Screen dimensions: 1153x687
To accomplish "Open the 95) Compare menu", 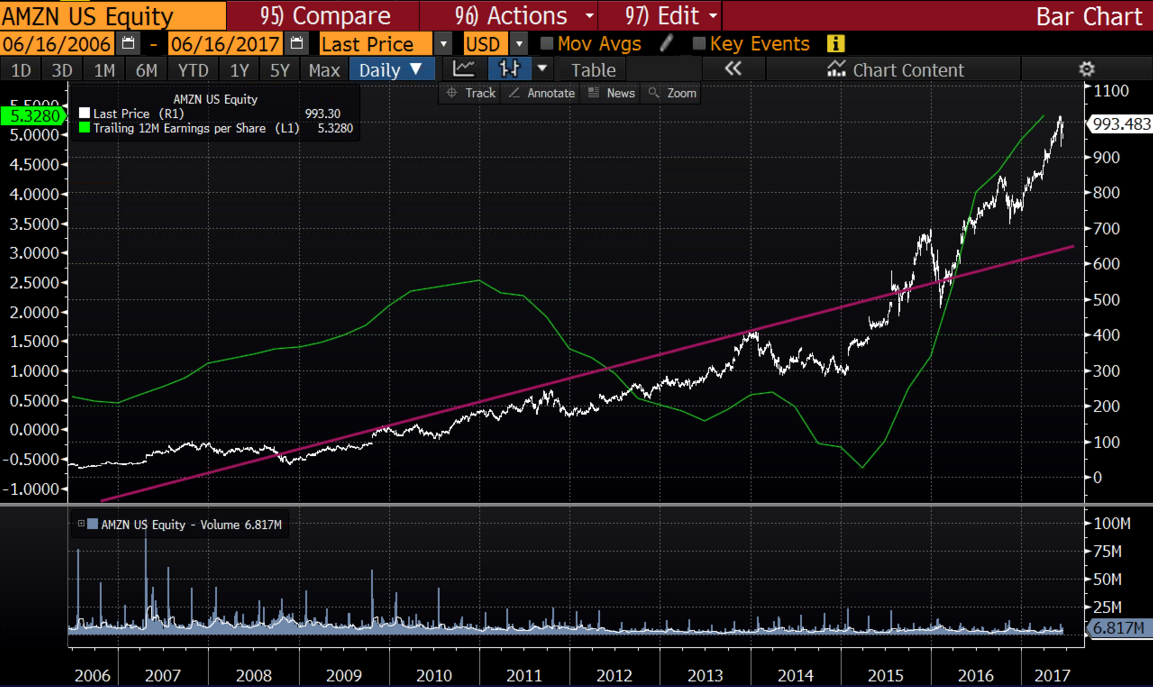I will click(x=324, y=16).
